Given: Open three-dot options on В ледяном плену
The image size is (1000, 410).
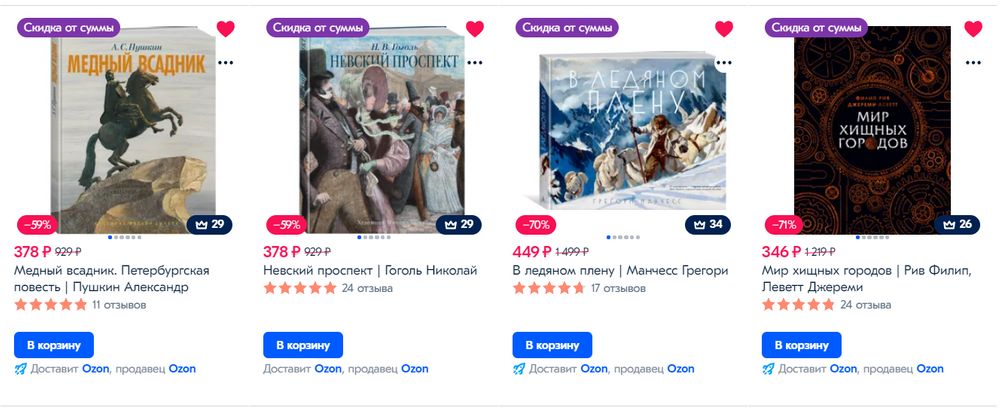Looking at the screenshot, I should coord(724,62).
